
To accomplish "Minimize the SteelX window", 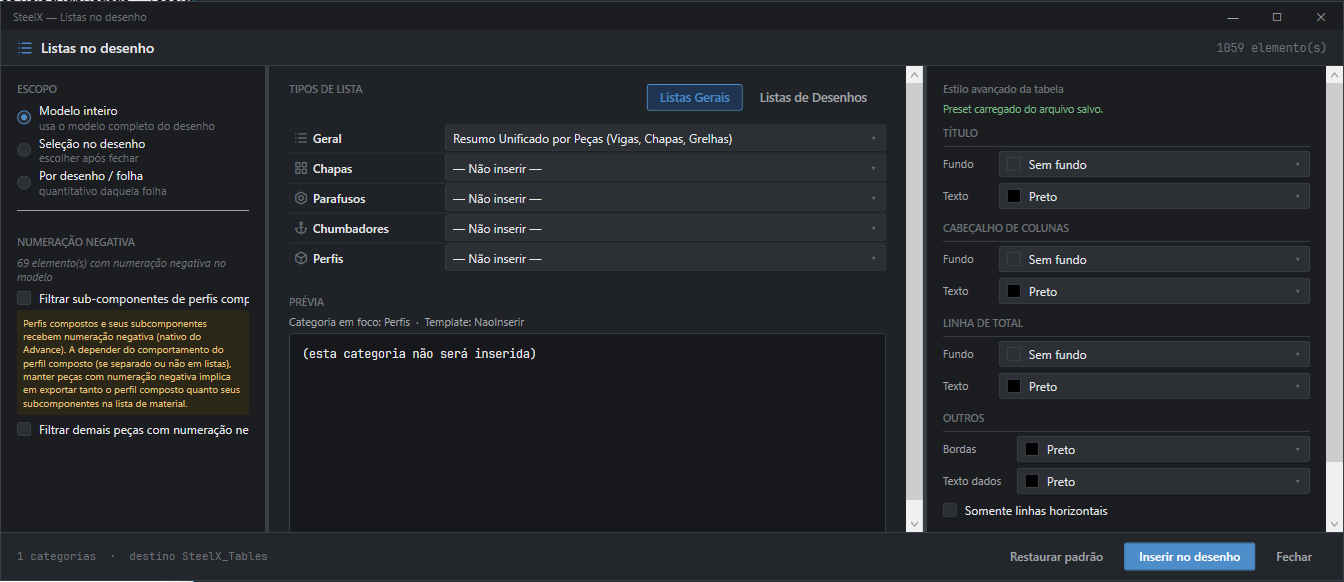I will [x=1233, y=17].
